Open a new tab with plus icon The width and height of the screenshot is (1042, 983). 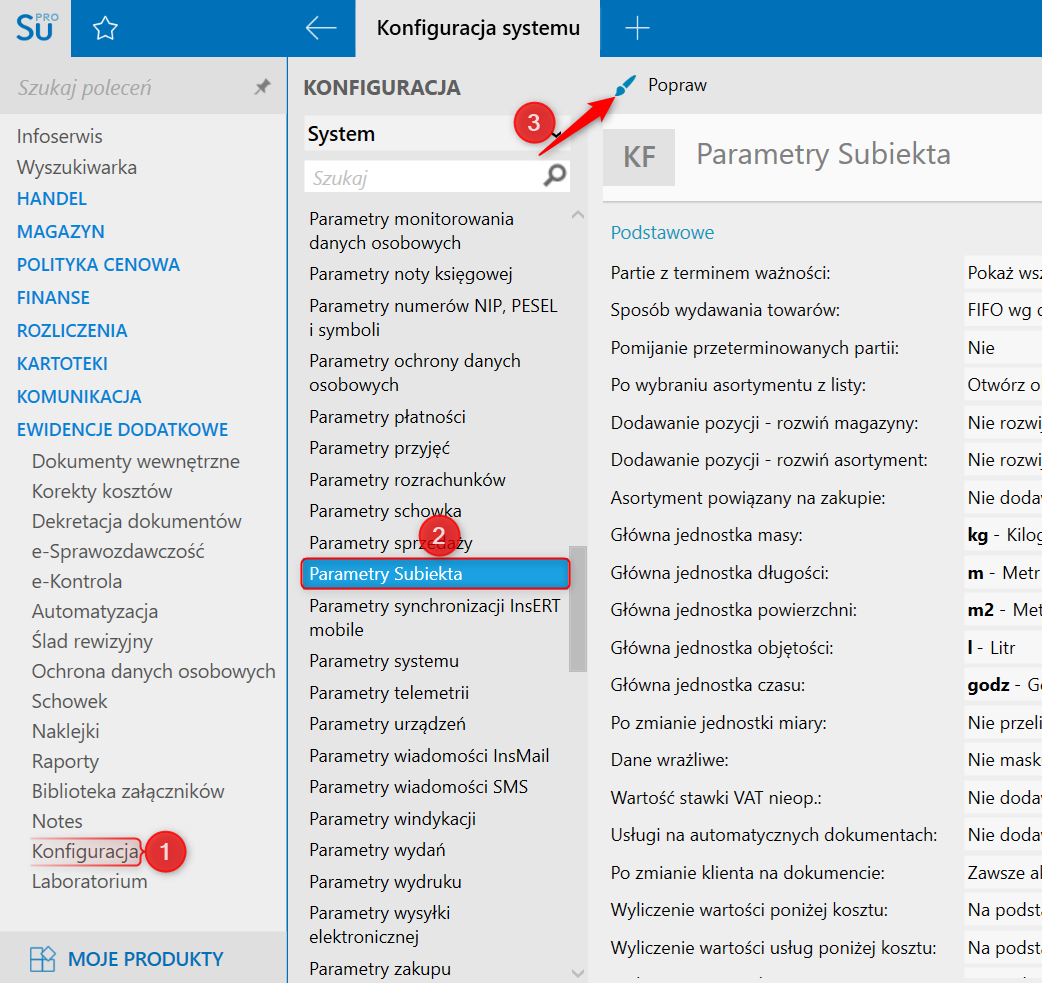637,29
